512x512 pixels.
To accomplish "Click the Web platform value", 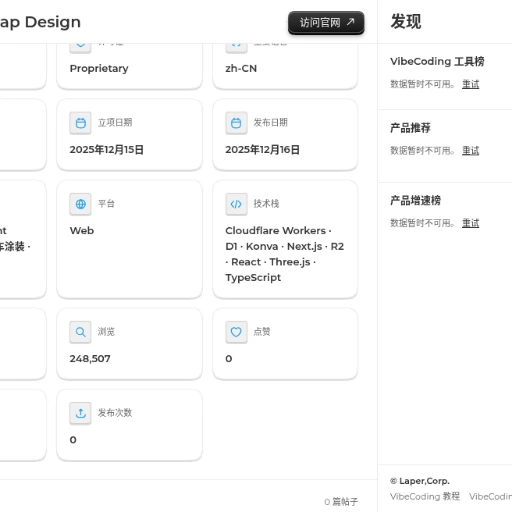I will [82, 231].
